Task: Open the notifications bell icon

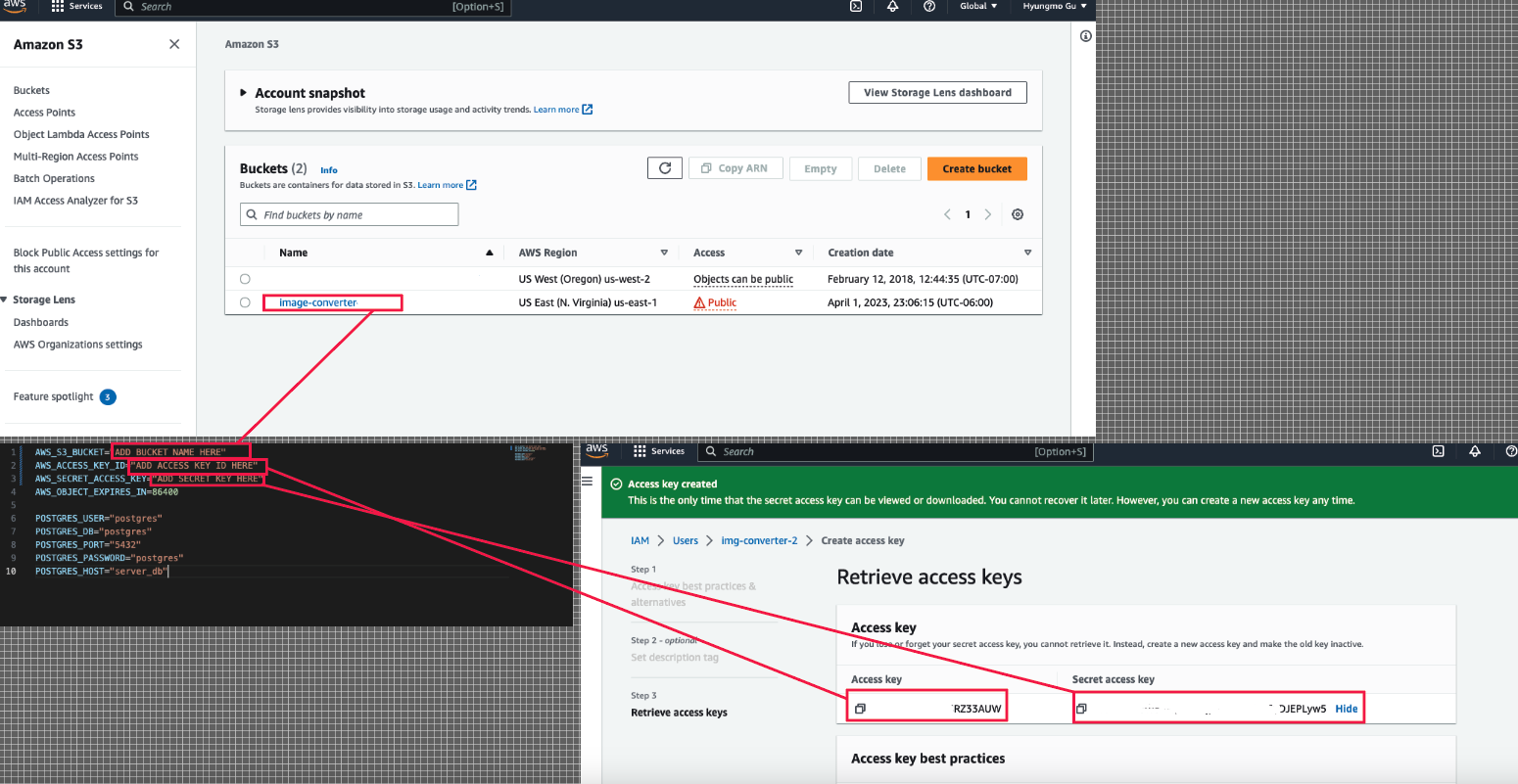Action: tap(893, 8)
